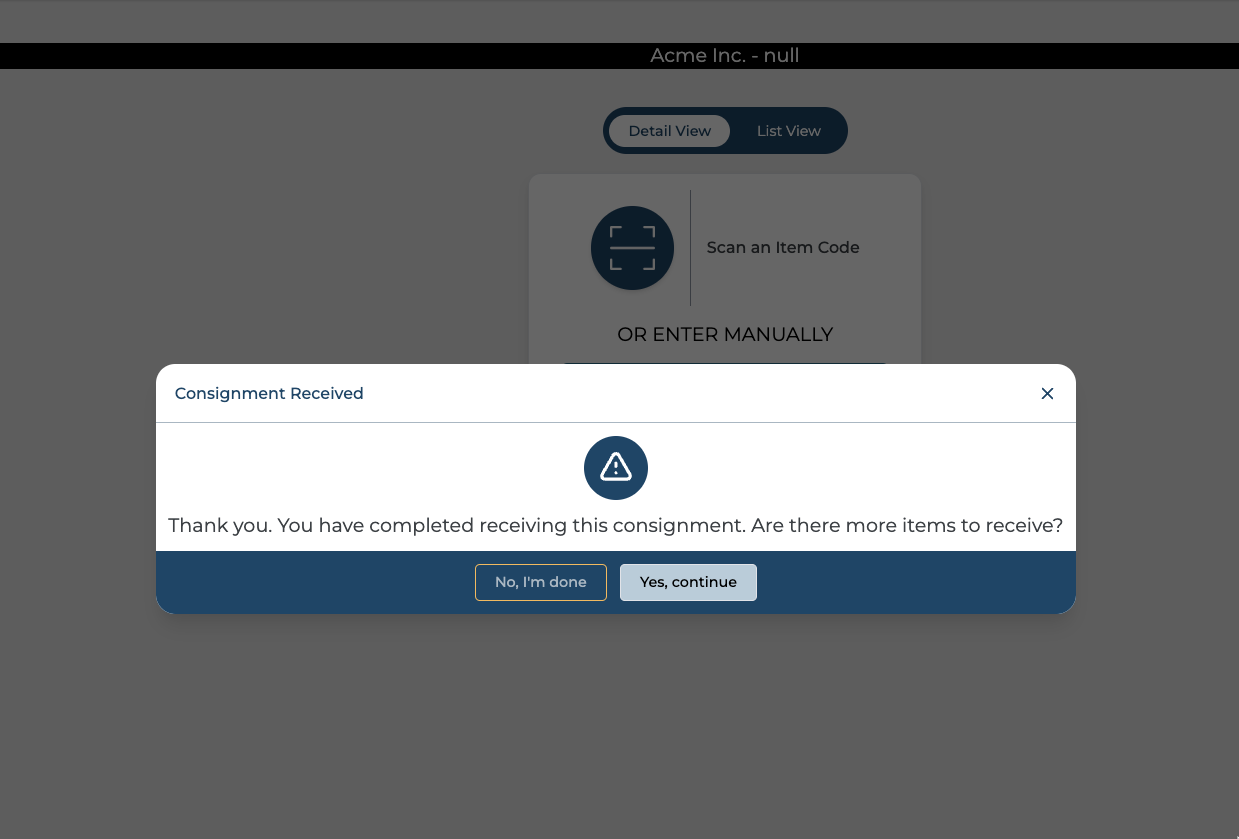Select the "Scan an Item Code" label
This screenshot has width=1239, height=839.
click(x=782, y=247)
